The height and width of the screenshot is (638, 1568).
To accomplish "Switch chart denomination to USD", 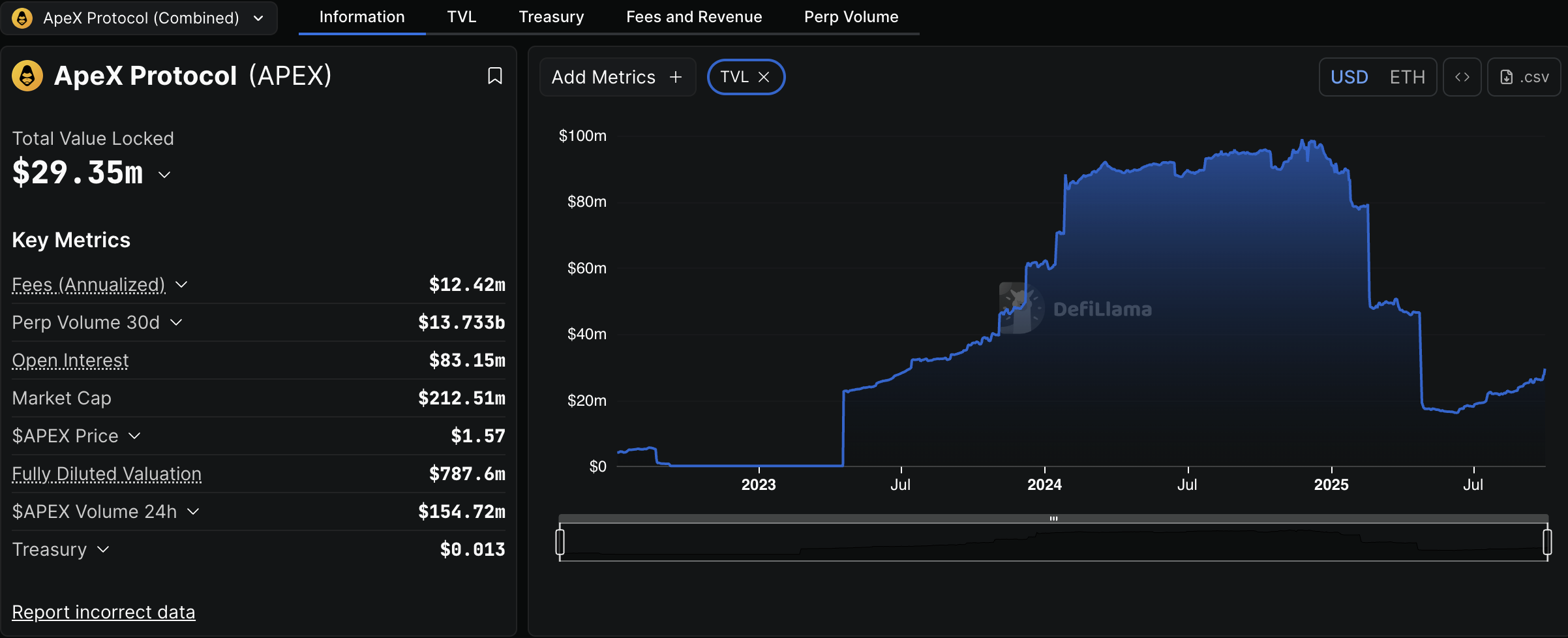I will (1349, 77).
